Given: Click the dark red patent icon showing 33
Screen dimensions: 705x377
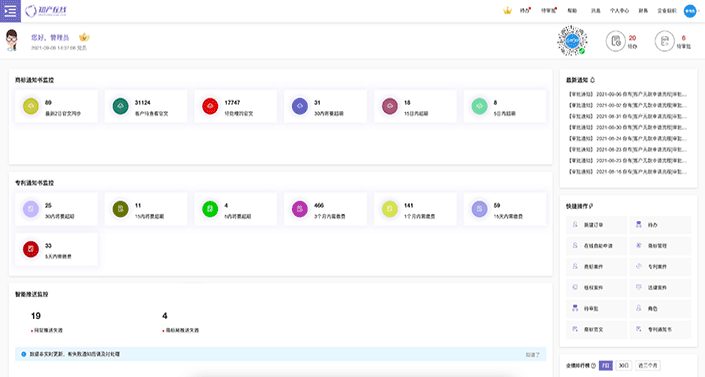Looking at the screenshot, I should click(x=31, y=249).
